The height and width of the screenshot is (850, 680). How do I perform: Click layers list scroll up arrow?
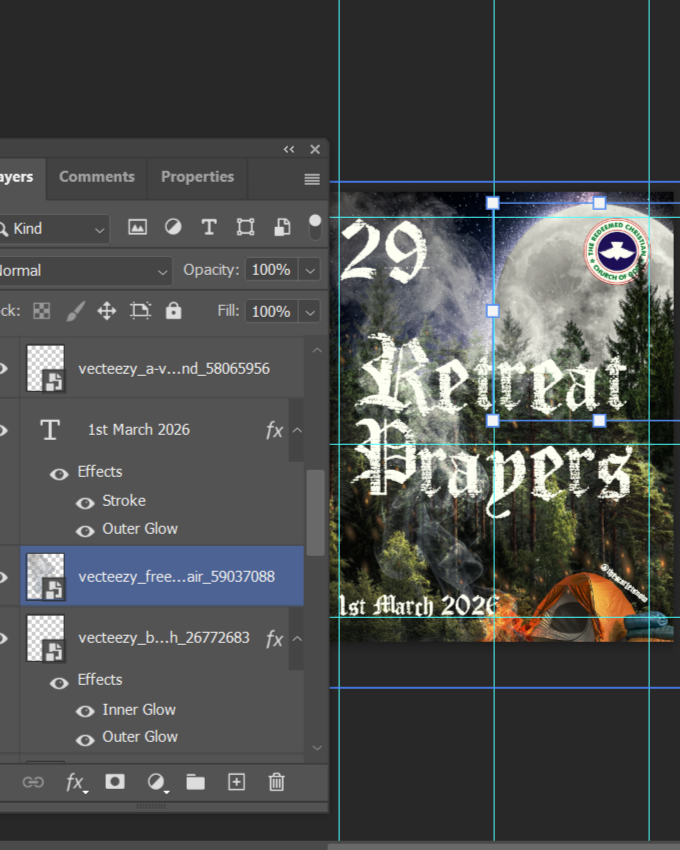317,351
